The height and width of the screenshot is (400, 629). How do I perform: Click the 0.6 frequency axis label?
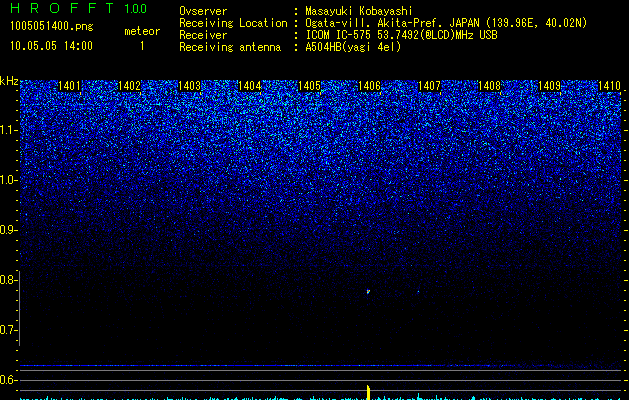(8, 380)
